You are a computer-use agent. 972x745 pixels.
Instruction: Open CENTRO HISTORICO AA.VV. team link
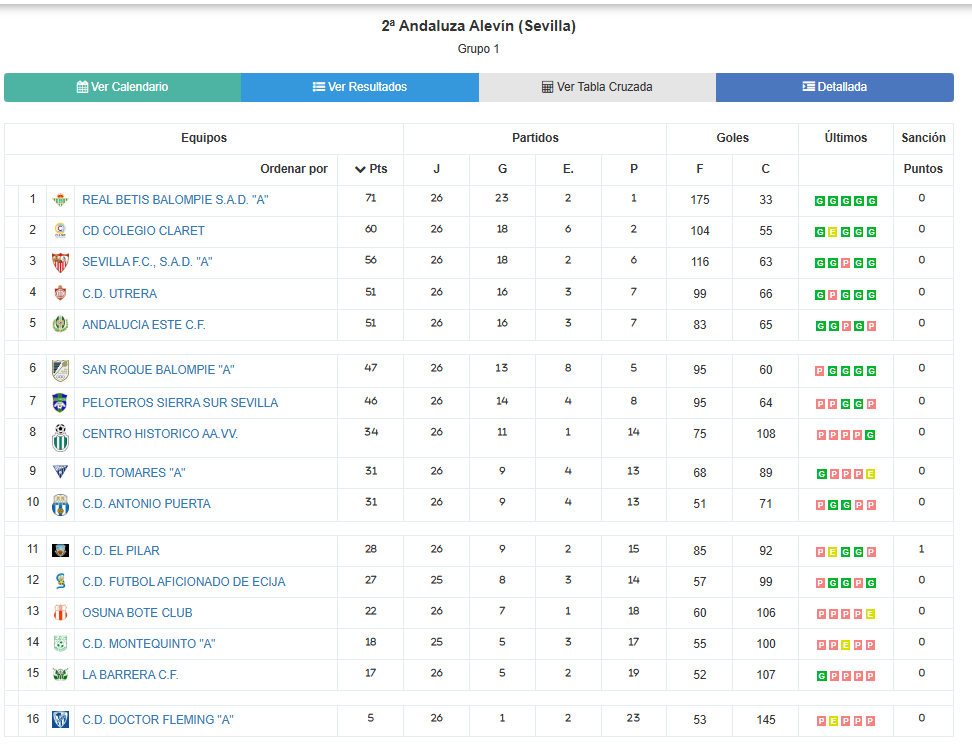[160, 434]
